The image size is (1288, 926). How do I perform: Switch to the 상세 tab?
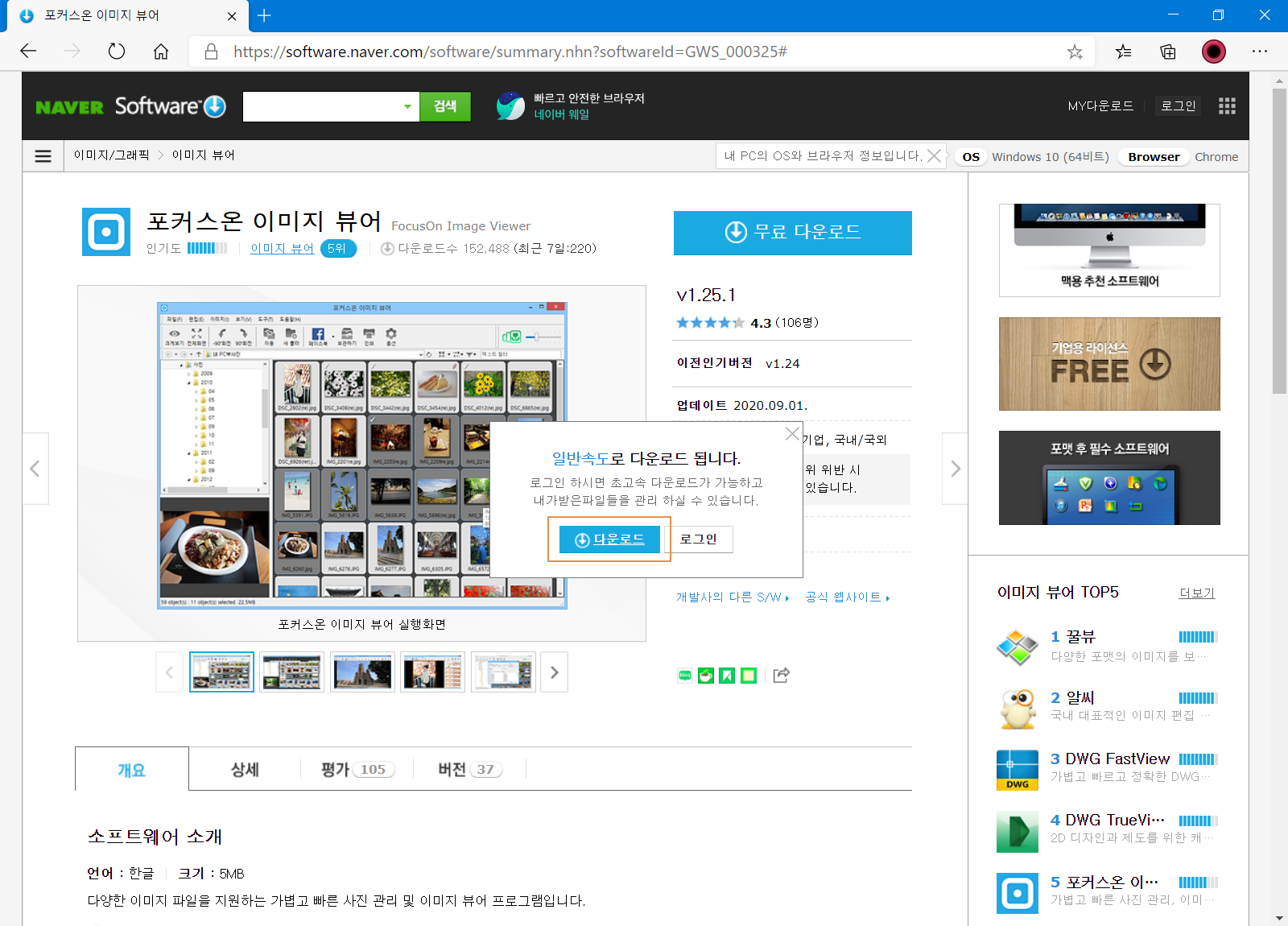click(x=245, y=770)
